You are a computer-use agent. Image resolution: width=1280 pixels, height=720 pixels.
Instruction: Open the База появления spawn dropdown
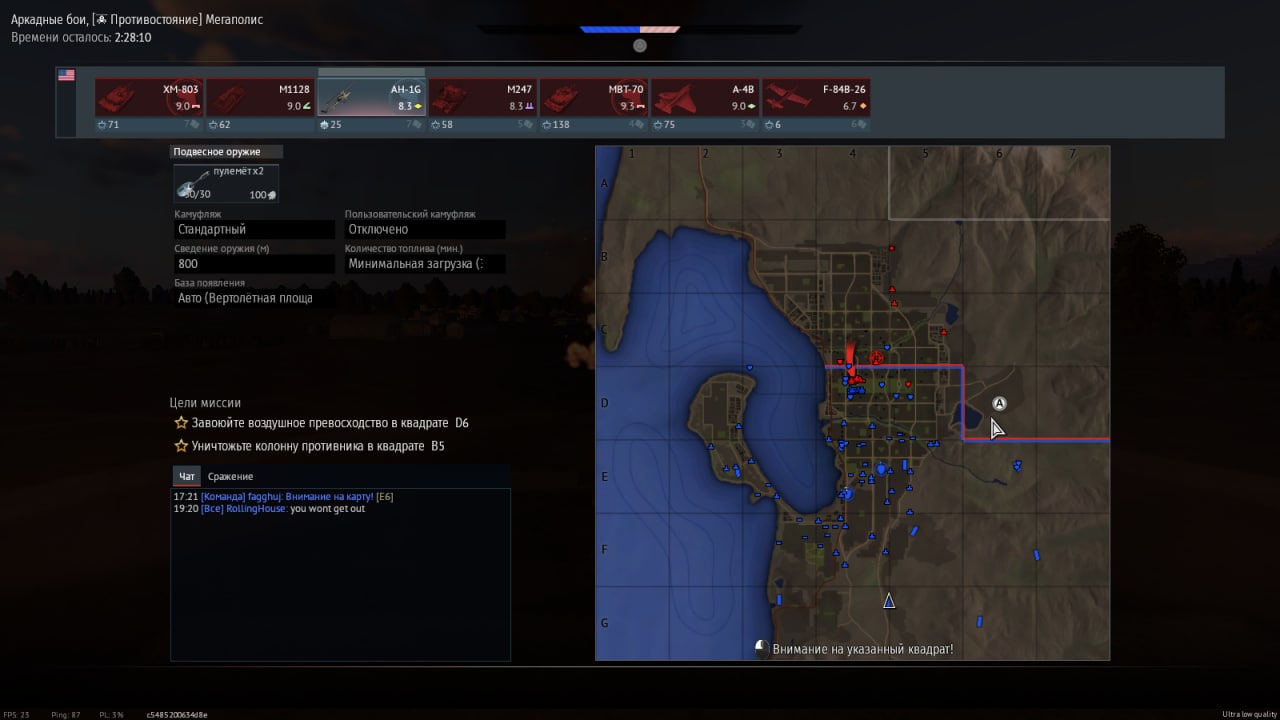click(x=254, y=298)
